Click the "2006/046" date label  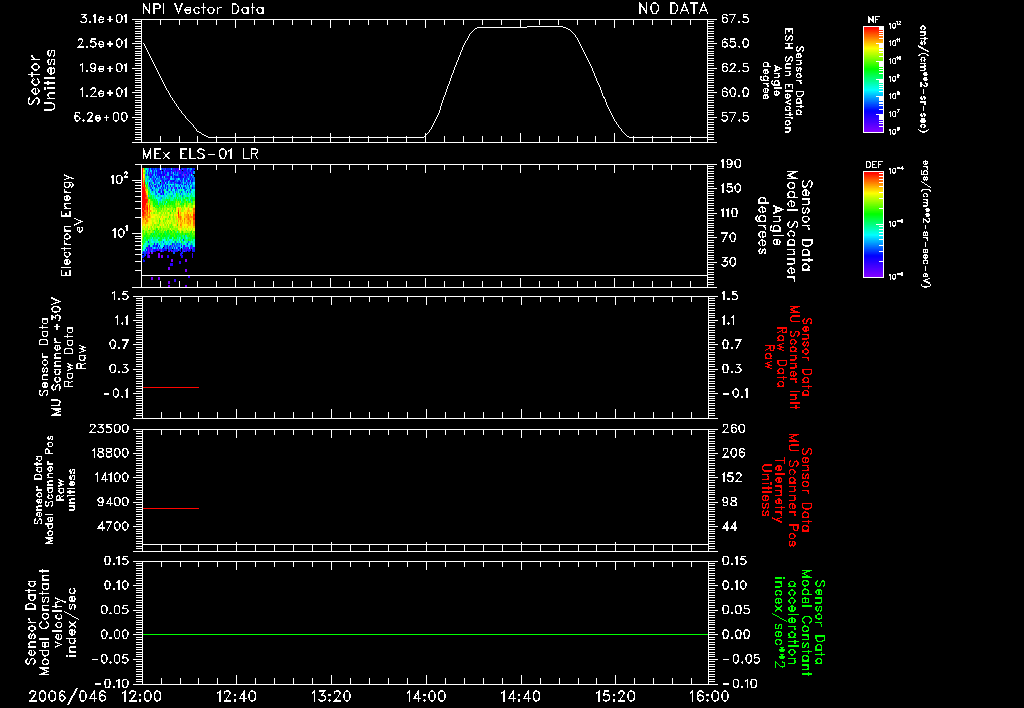click(67, 696)
